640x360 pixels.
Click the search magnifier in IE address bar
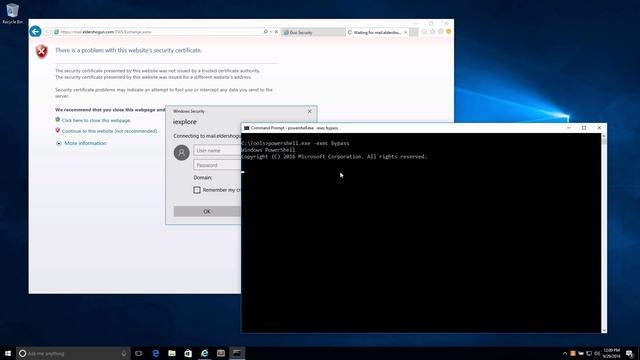pos(266,31)
